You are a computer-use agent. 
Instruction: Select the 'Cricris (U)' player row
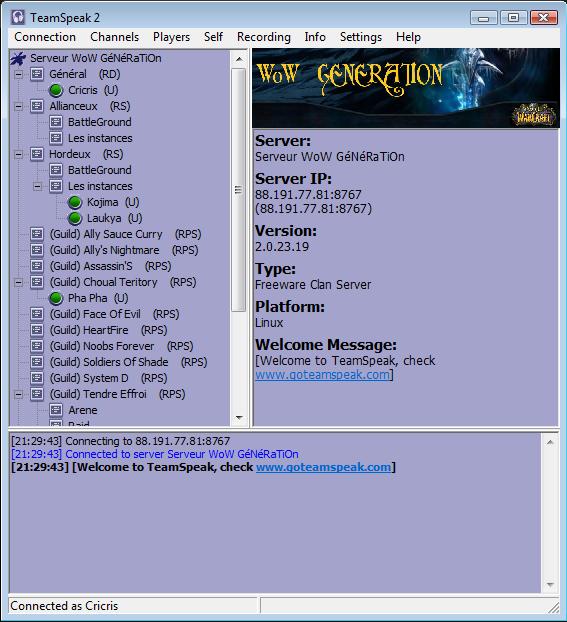click(93, 90)
